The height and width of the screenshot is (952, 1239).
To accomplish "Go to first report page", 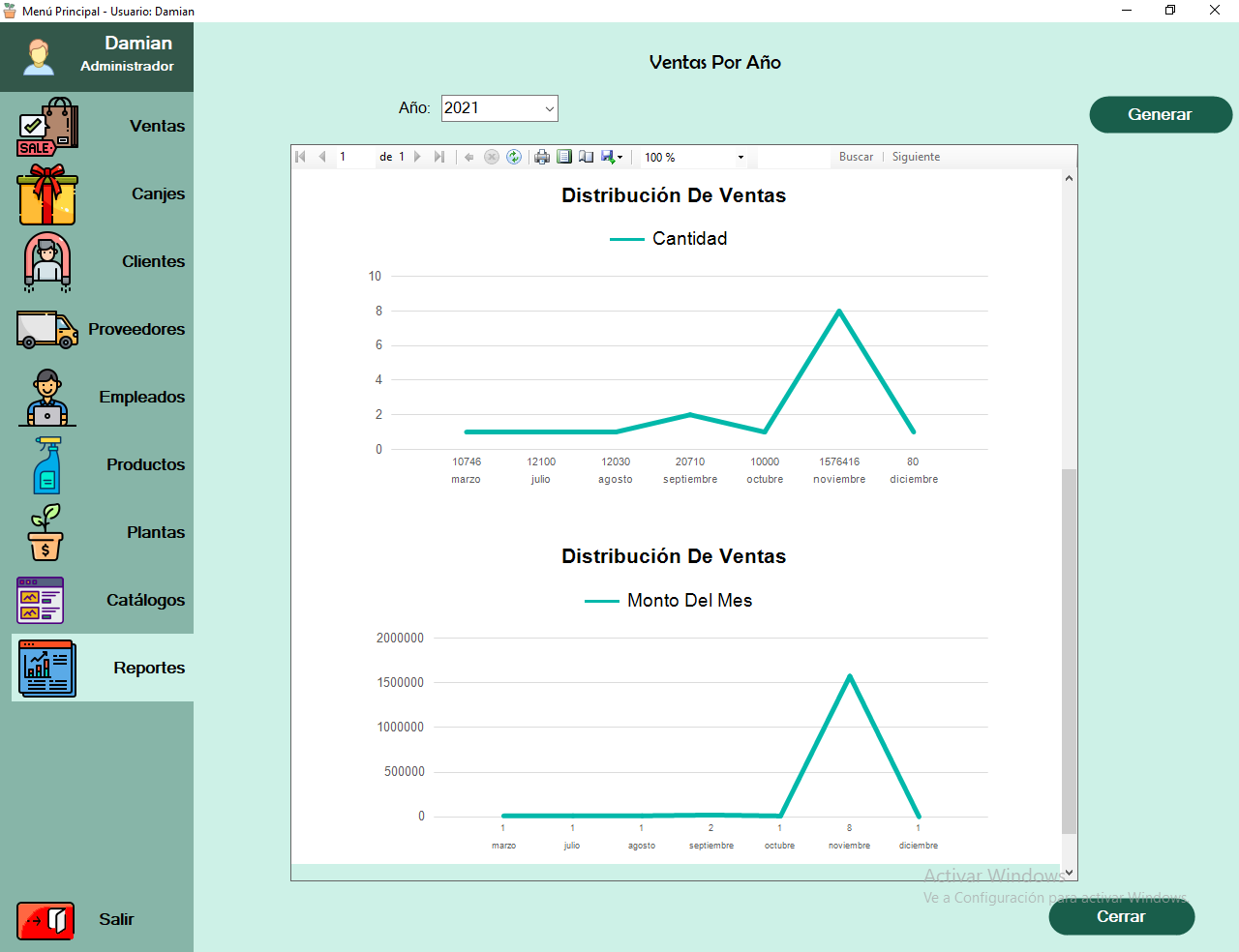I will (x=300, y=157).
